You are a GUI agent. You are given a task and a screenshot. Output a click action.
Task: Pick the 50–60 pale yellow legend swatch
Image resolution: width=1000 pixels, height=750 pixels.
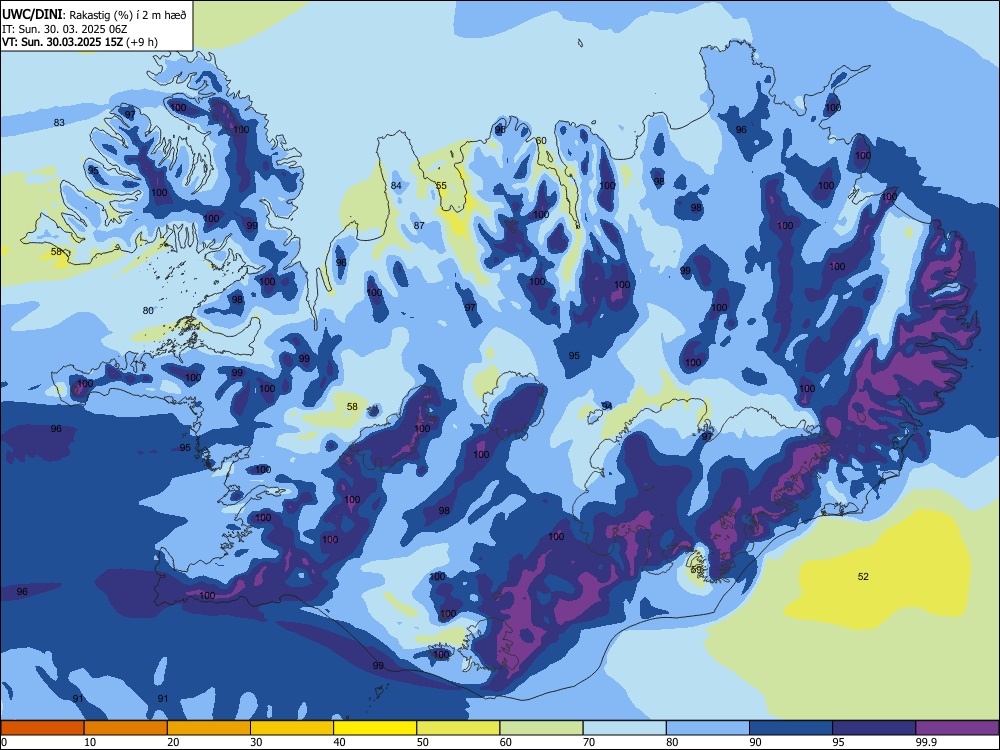pyautogui.click(x=458, y=728)
